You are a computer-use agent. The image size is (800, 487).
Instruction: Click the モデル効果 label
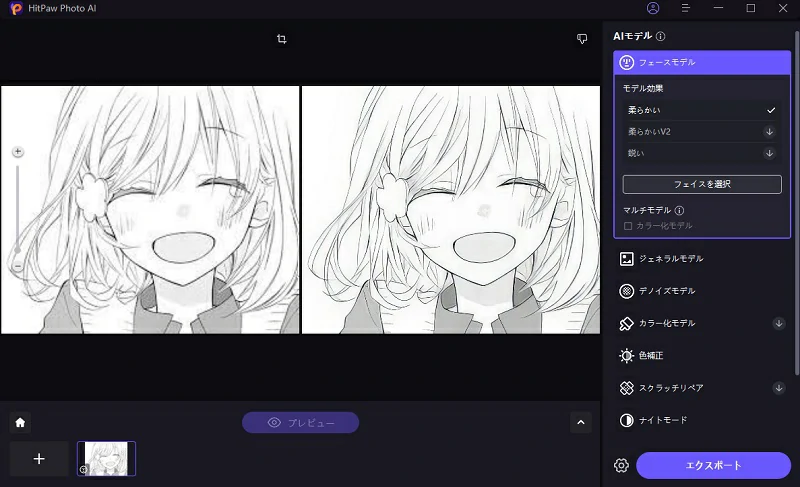point(643,88)
